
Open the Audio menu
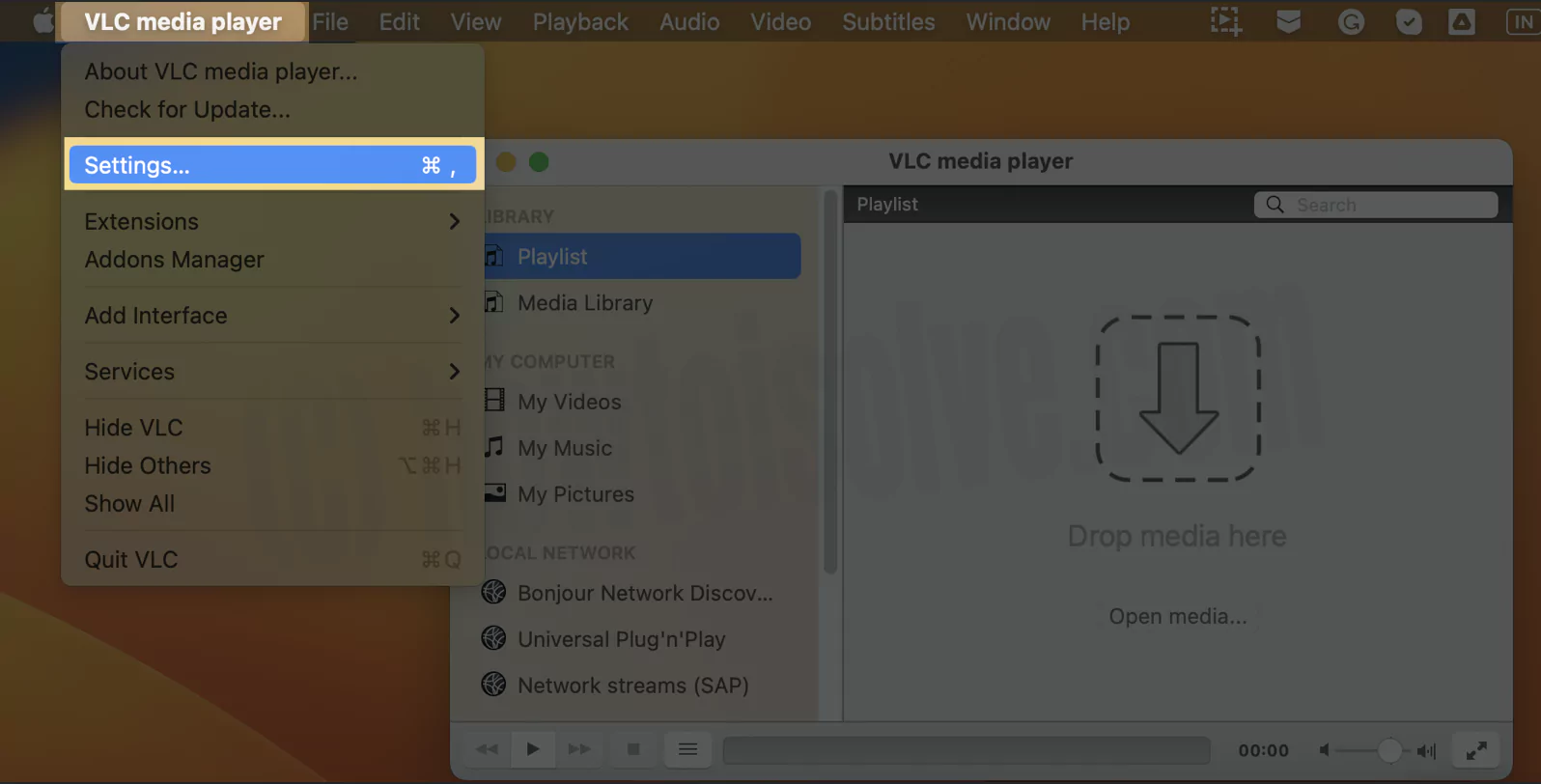(689, 21)
